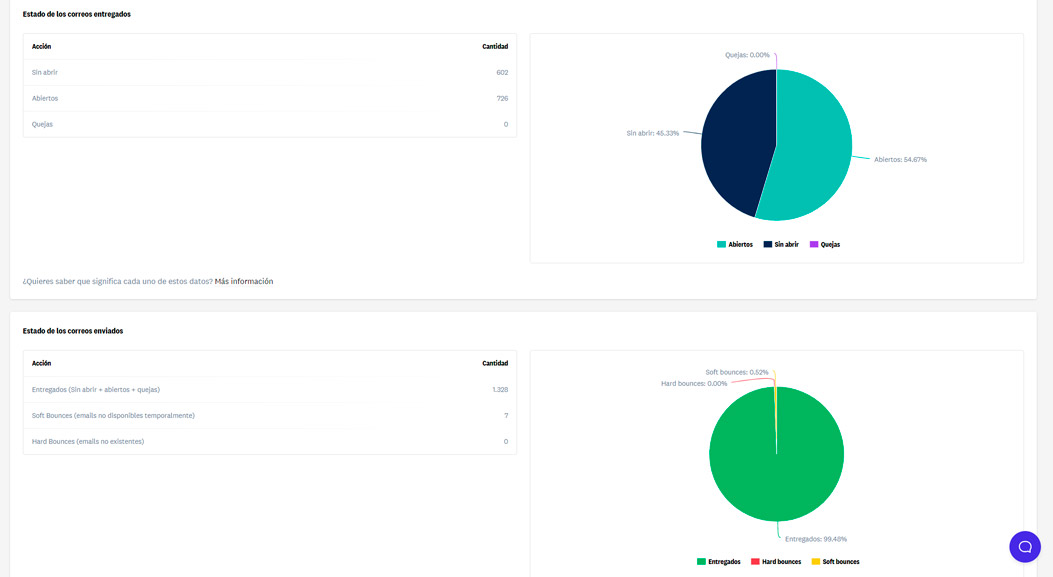Open the 'Más información' link
The height and width of the screenshot is (577, 1053).
[244, 281]
